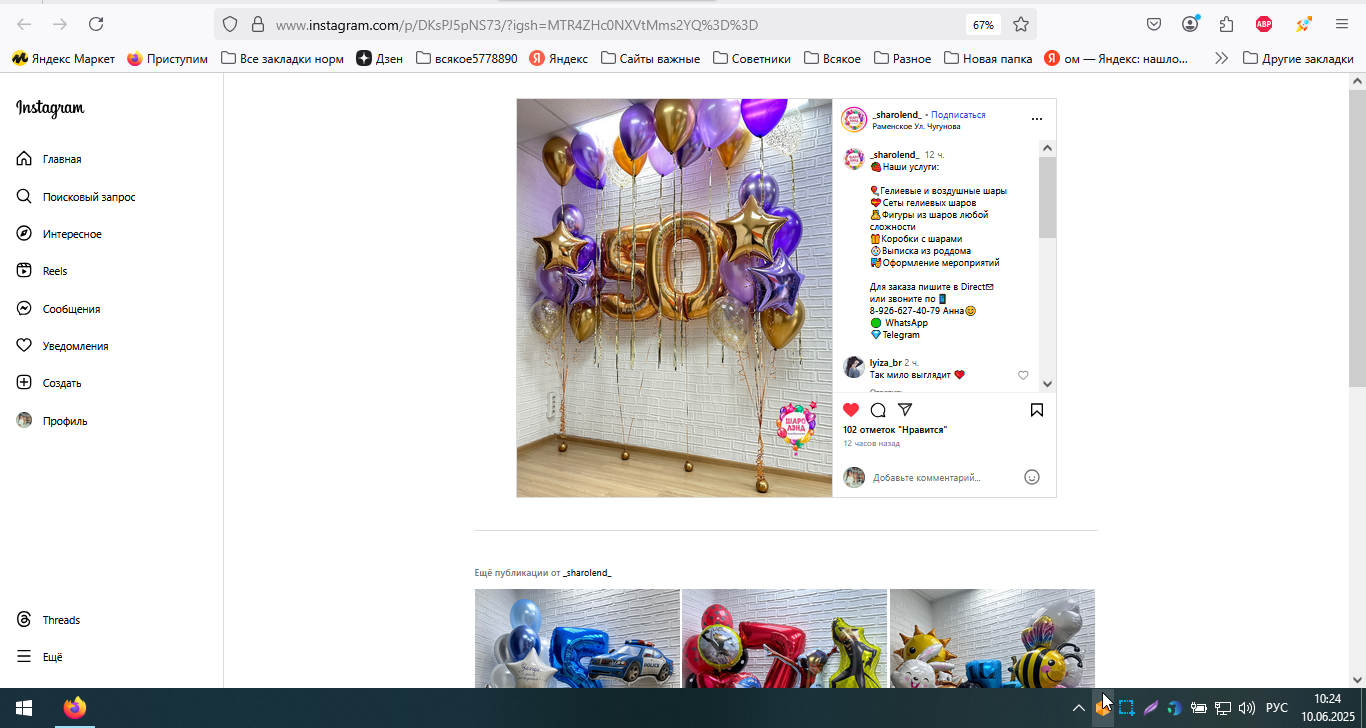The width and height of the screenshot is (1366, 728).
Task: Open Советники bookmark folder
Action: pos(752,59)
